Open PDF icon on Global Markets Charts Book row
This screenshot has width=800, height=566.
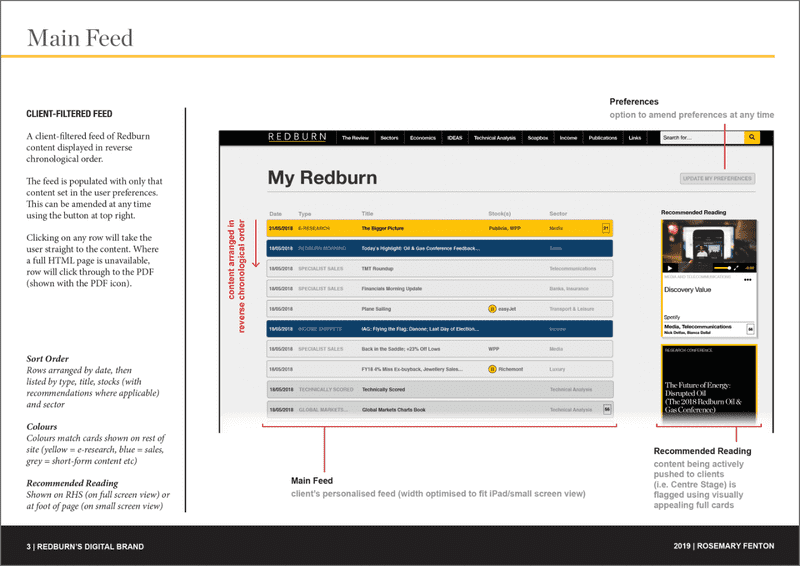pos(607,409)
